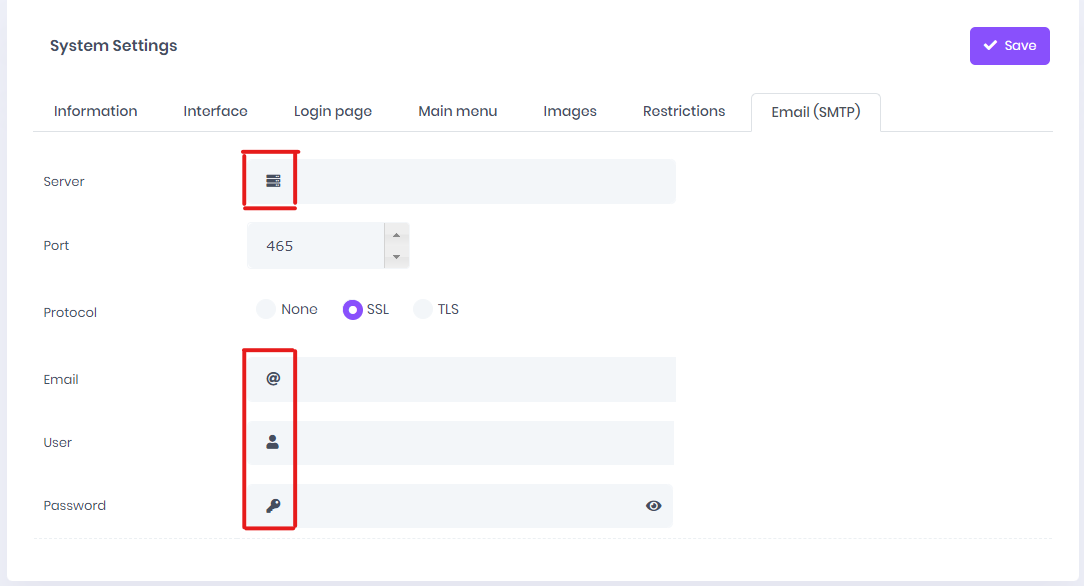Screen dimensions: 1084x586
Task: Switch to the Images tab
Action: pyautogui.click(x=570, y=111)
